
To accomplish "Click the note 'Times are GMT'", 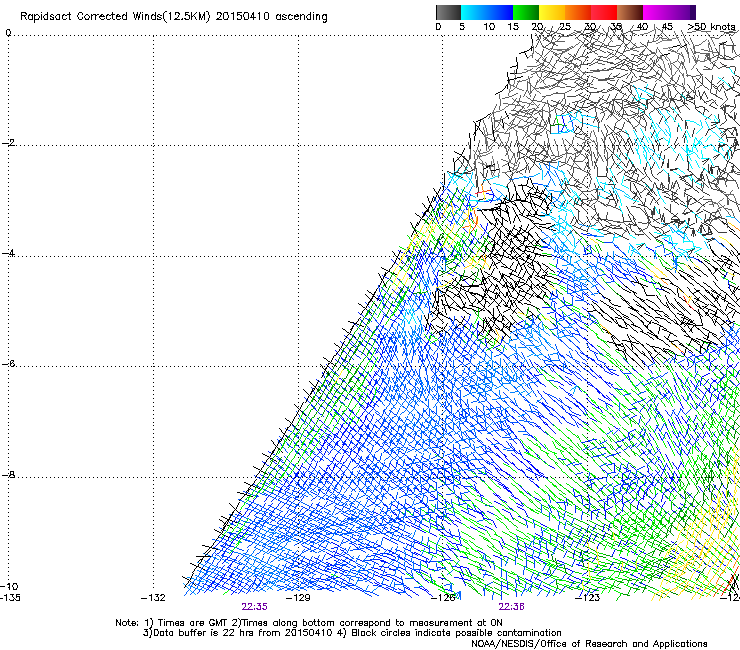I will (x=192, y=623).
